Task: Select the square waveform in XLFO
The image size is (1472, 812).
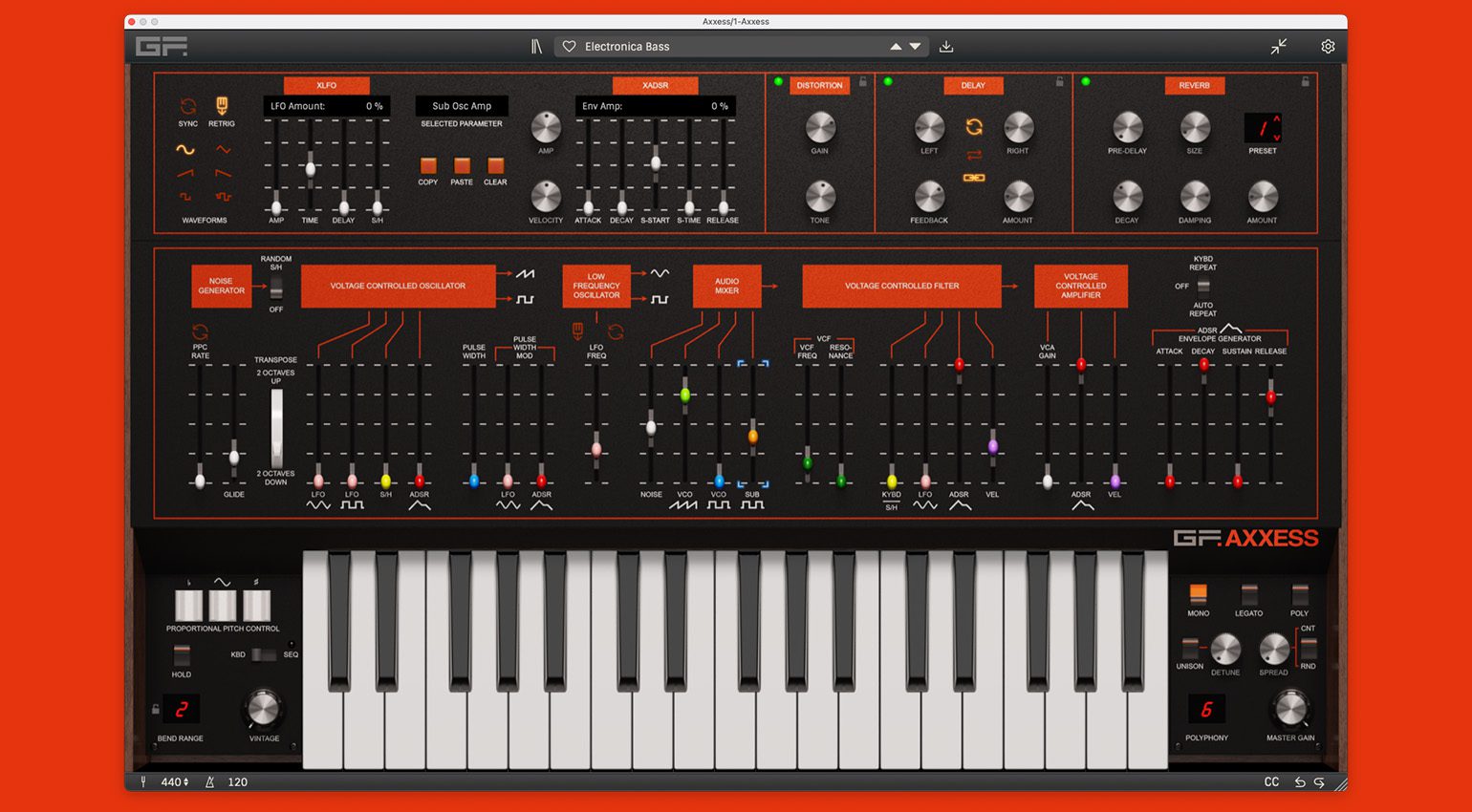Action: point(185,197)
